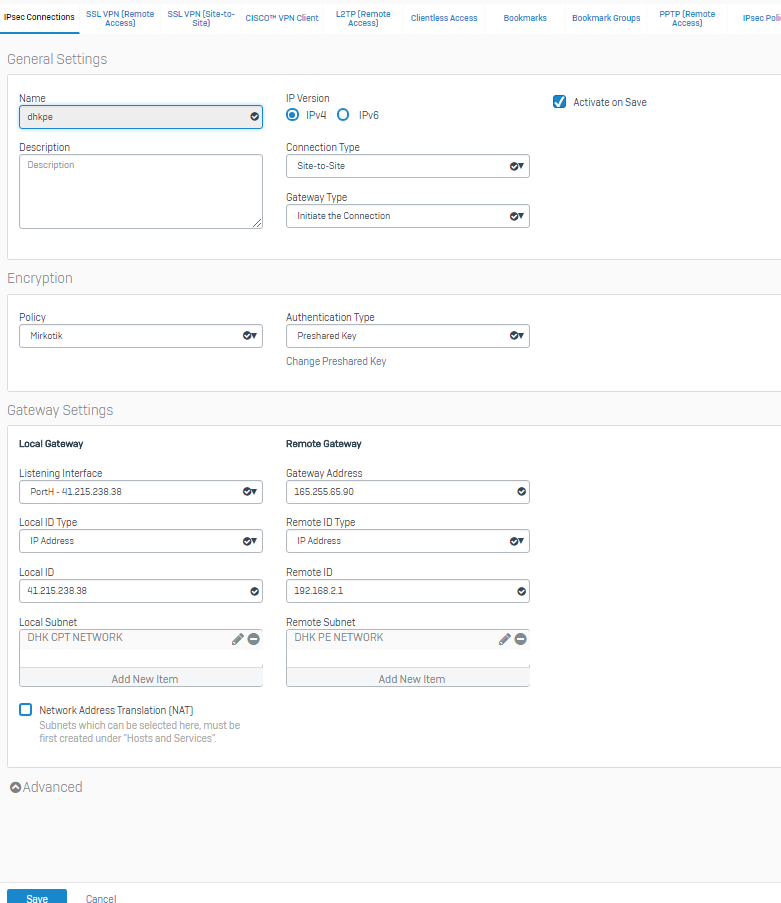
Task: Click the checkmark icon in the Local ID field
Action: [x=255, y=591]
